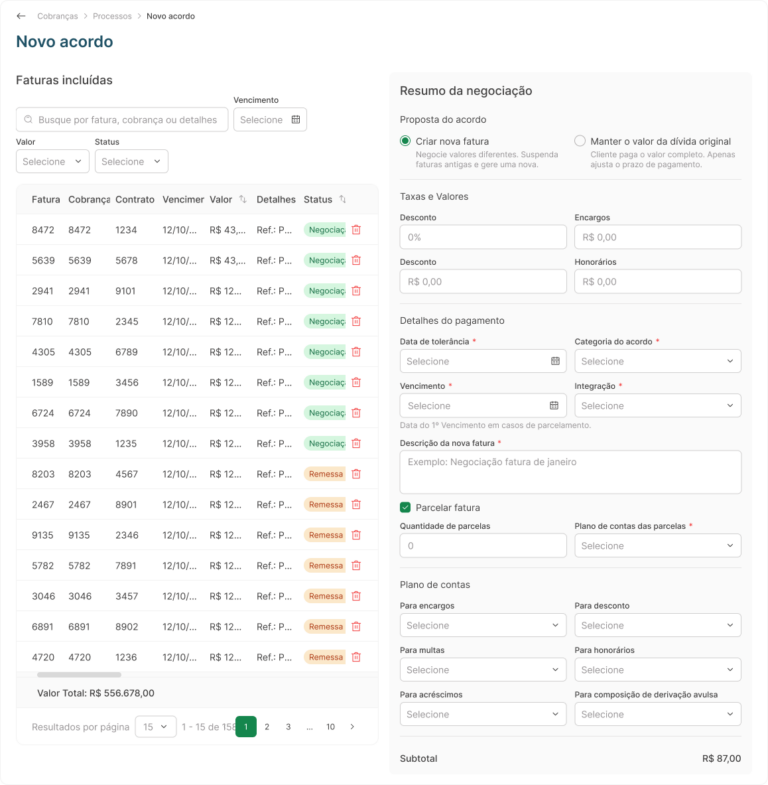Image resolution: width=768 pixels, height=785 pixels.
Task: Open the Processos breadcrumb link
Action: pyautogui.click(x=112, y=16)
